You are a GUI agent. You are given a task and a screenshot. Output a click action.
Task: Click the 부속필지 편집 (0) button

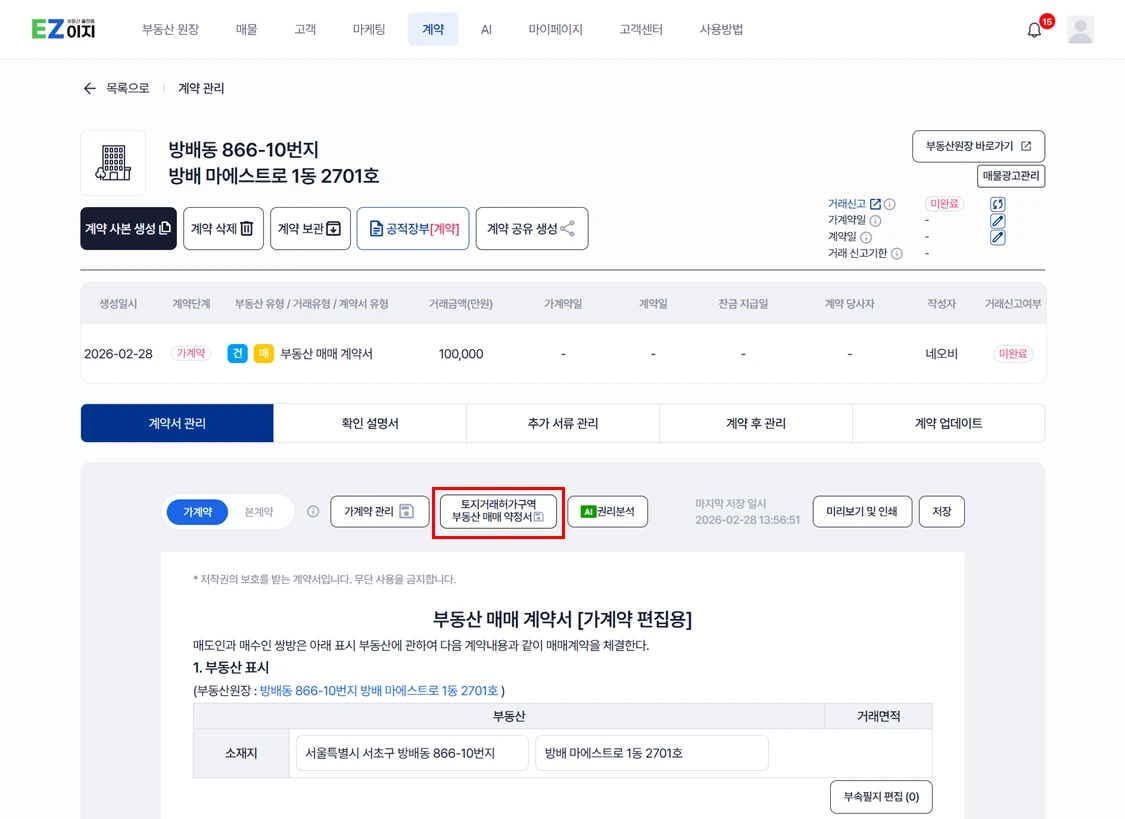pyautogui.click(x=880, y=797)
